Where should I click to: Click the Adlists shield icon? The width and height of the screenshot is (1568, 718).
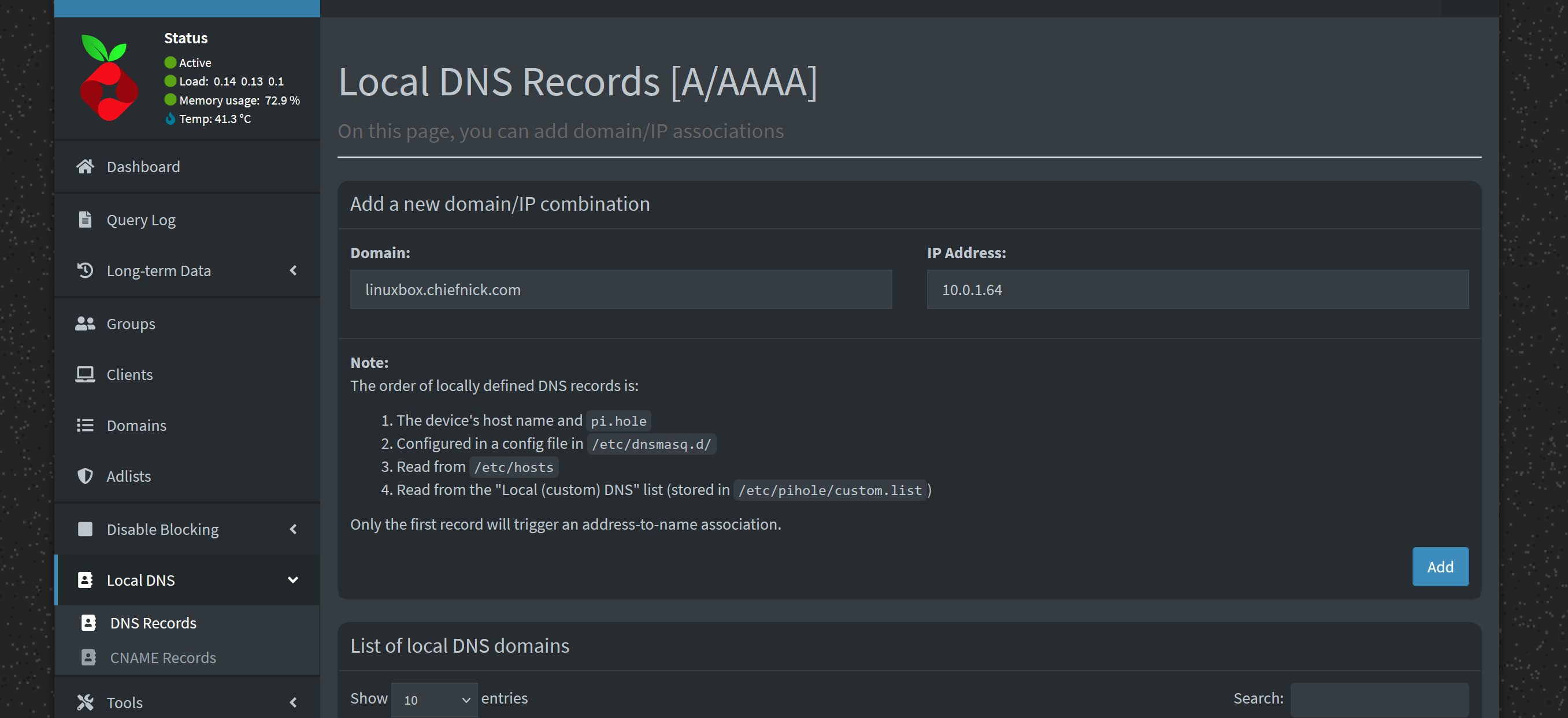(x=85, y=476)
